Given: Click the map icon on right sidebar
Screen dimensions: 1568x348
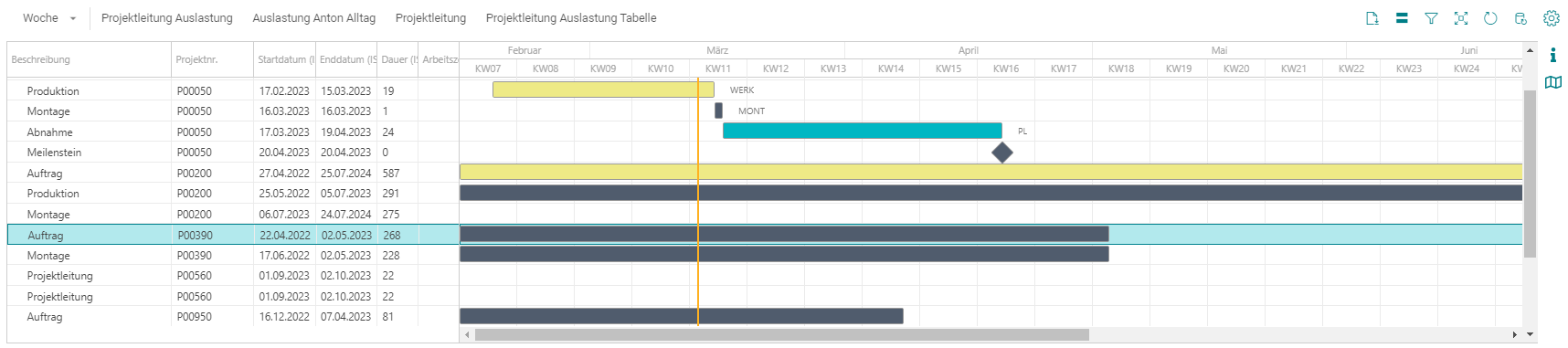Looking at the screenshot, I should (x=1552, y=82).
